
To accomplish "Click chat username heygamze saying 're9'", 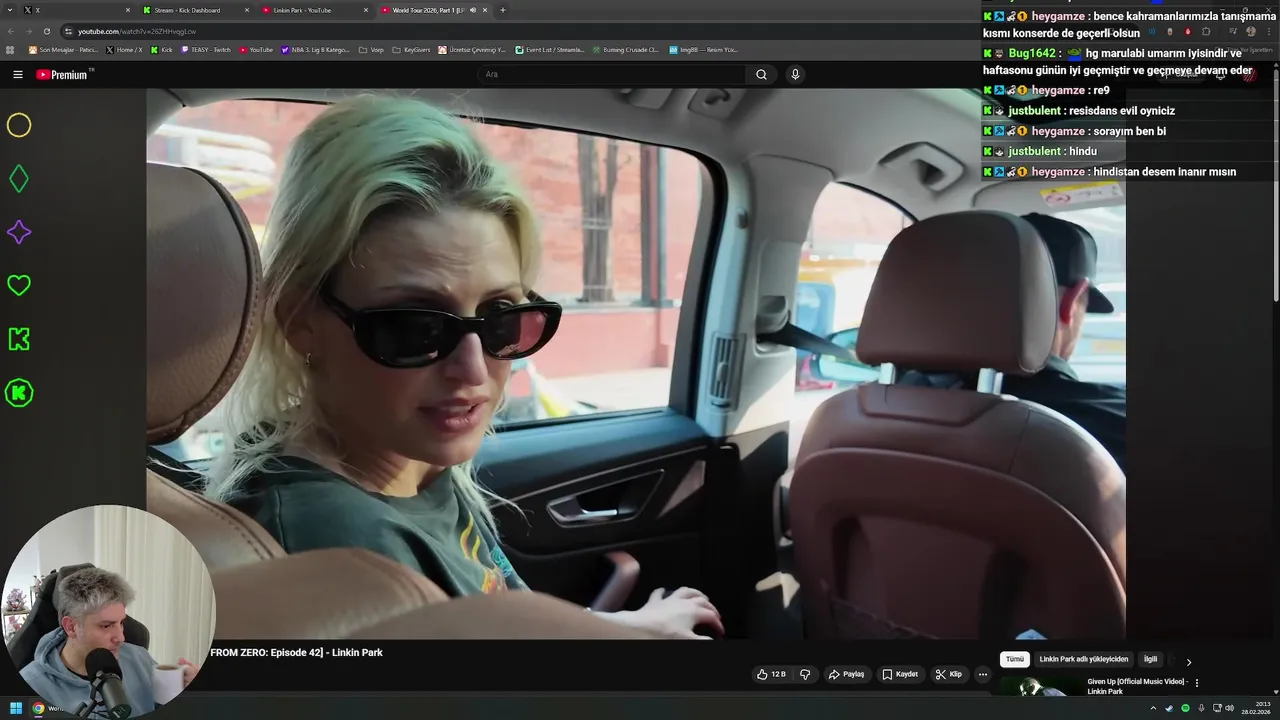I will click(x=1058, y=90).
